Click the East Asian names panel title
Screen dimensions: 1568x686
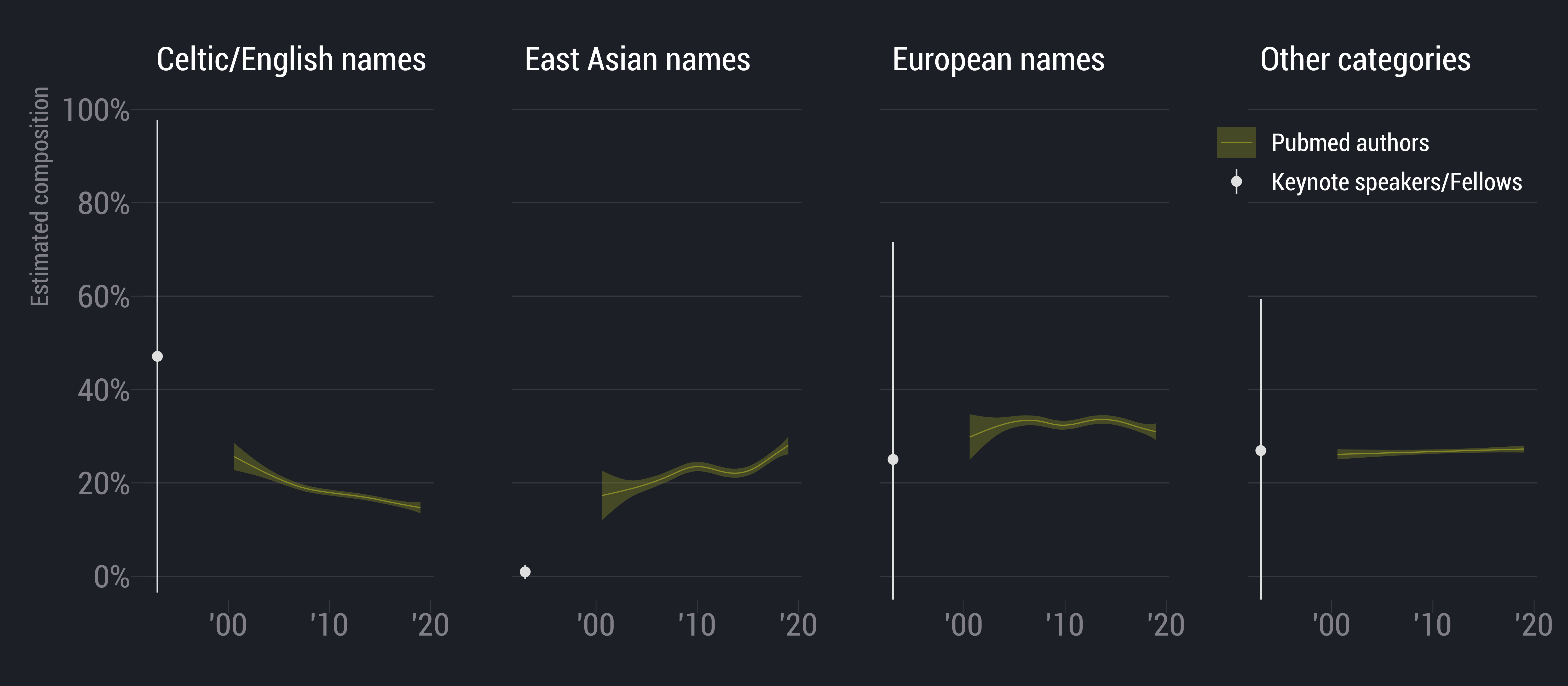[637, 60]
